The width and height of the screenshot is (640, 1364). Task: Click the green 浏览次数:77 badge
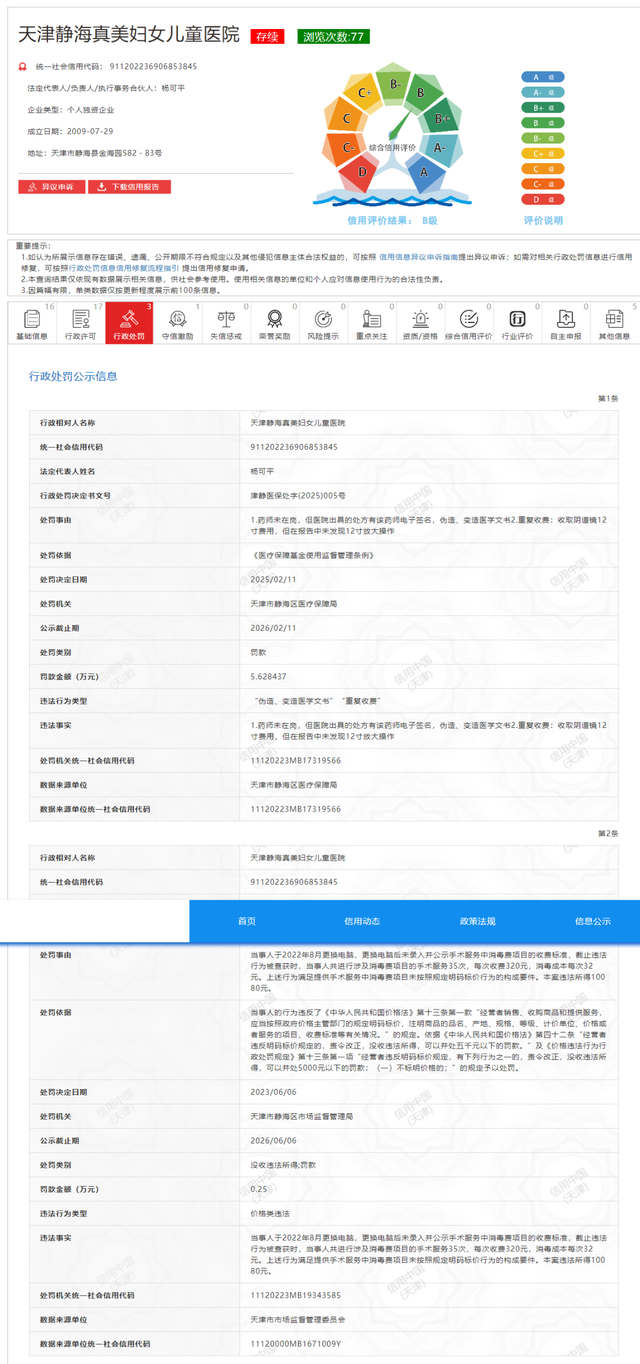pyautogui.click(x=334, y=37)
